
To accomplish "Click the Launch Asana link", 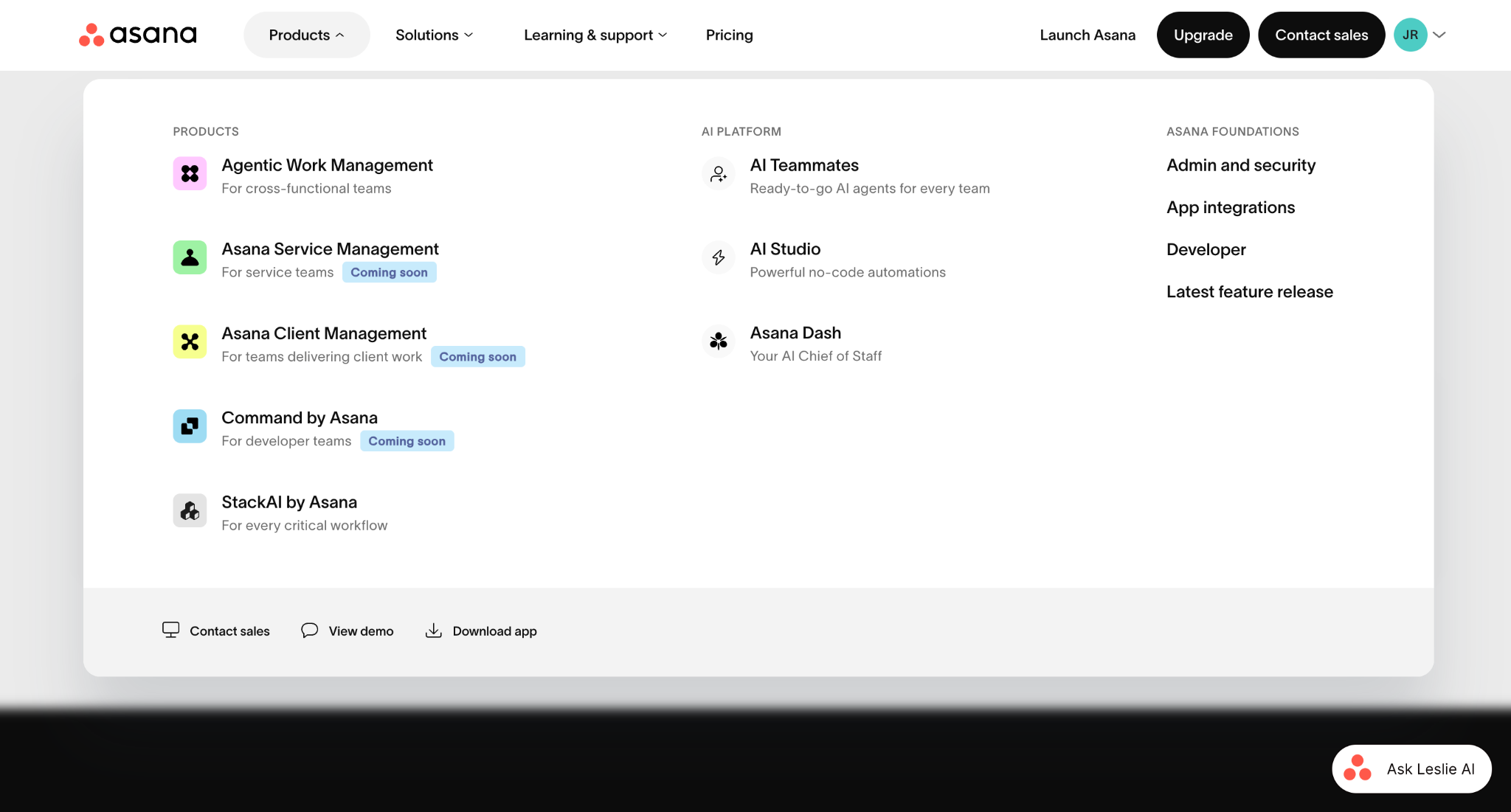I will tap(1088, 35).
